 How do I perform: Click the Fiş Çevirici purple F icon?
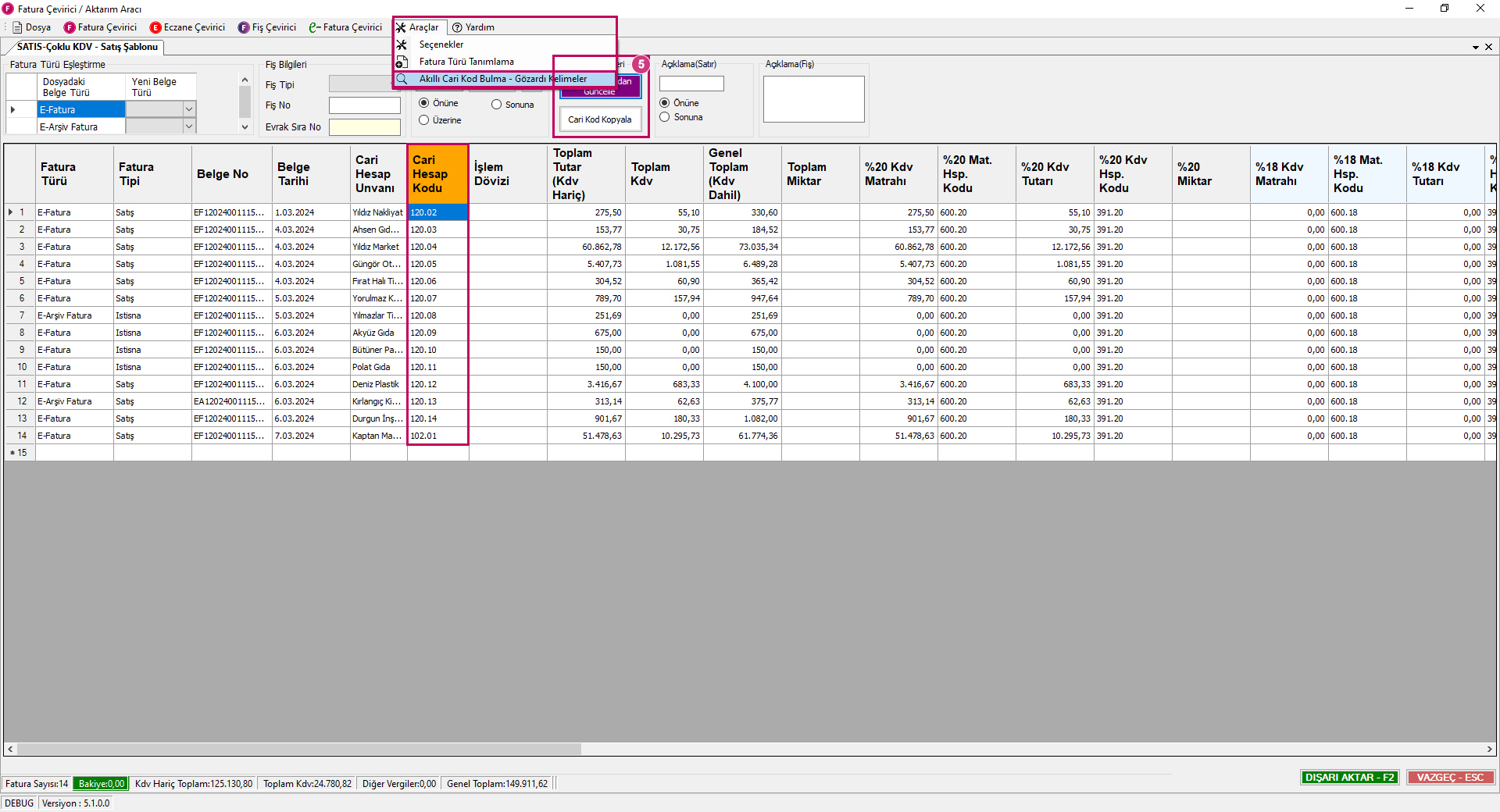[x=244, y=27]
